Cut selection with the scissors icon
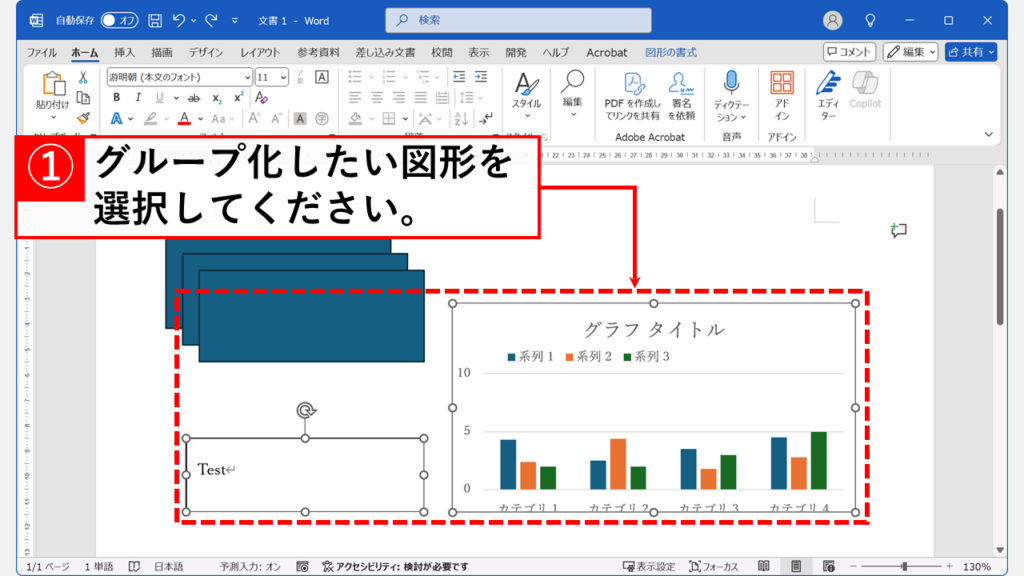 pos(83,77)
